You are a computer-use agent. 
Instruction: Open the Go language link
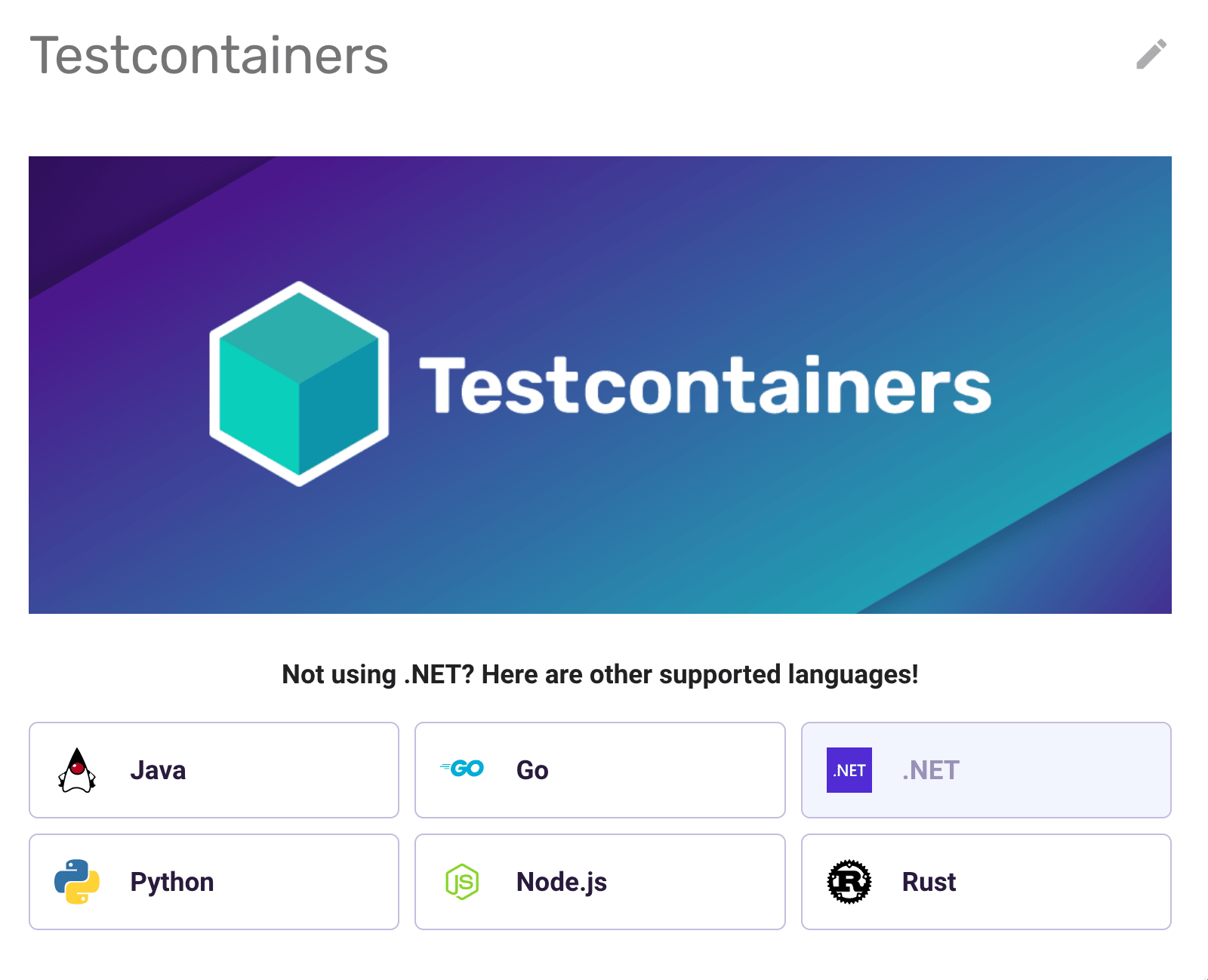[532, 770]
